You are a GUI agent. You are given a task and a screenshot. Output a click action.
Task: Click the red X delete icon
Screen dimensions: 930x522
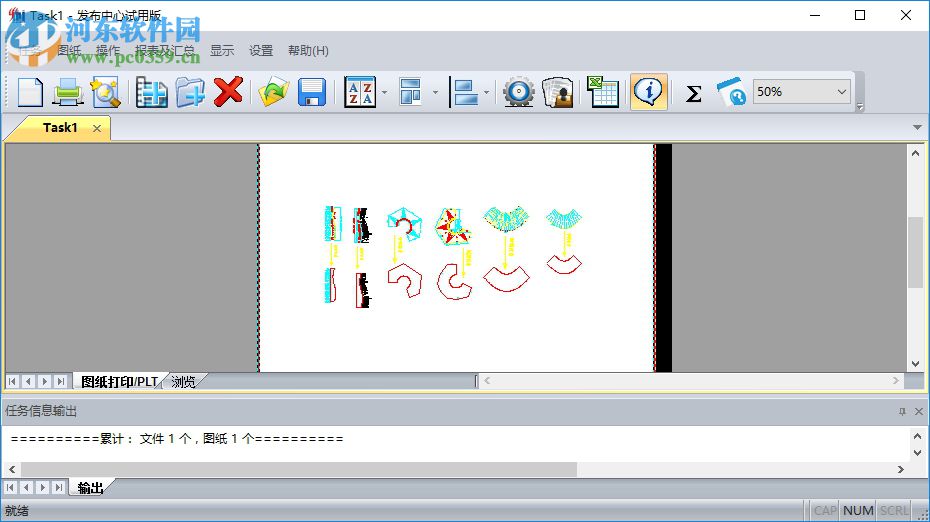pos(228,92)
